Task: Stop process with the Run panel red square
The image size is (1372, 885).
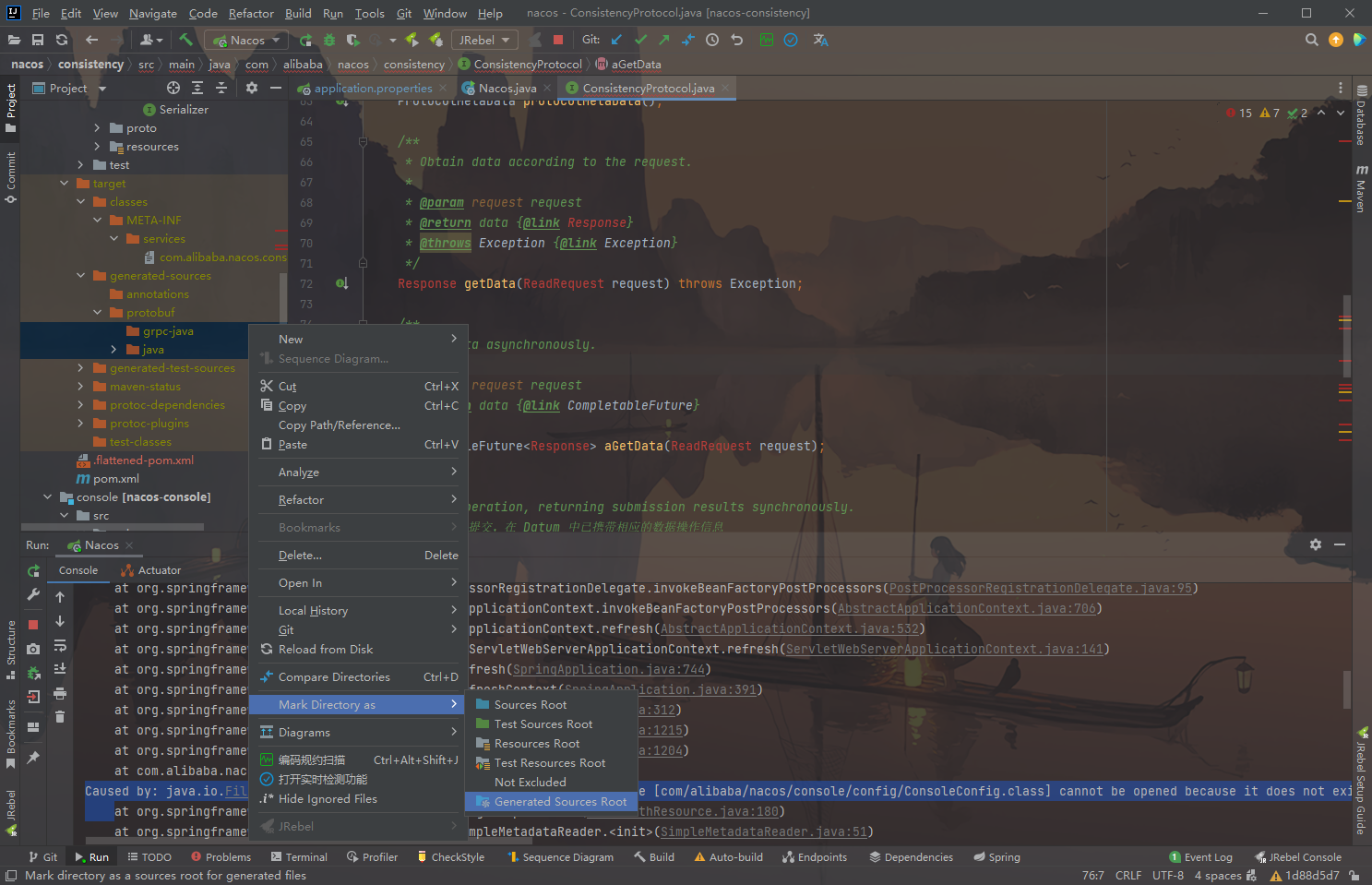Action: (33, 625)
